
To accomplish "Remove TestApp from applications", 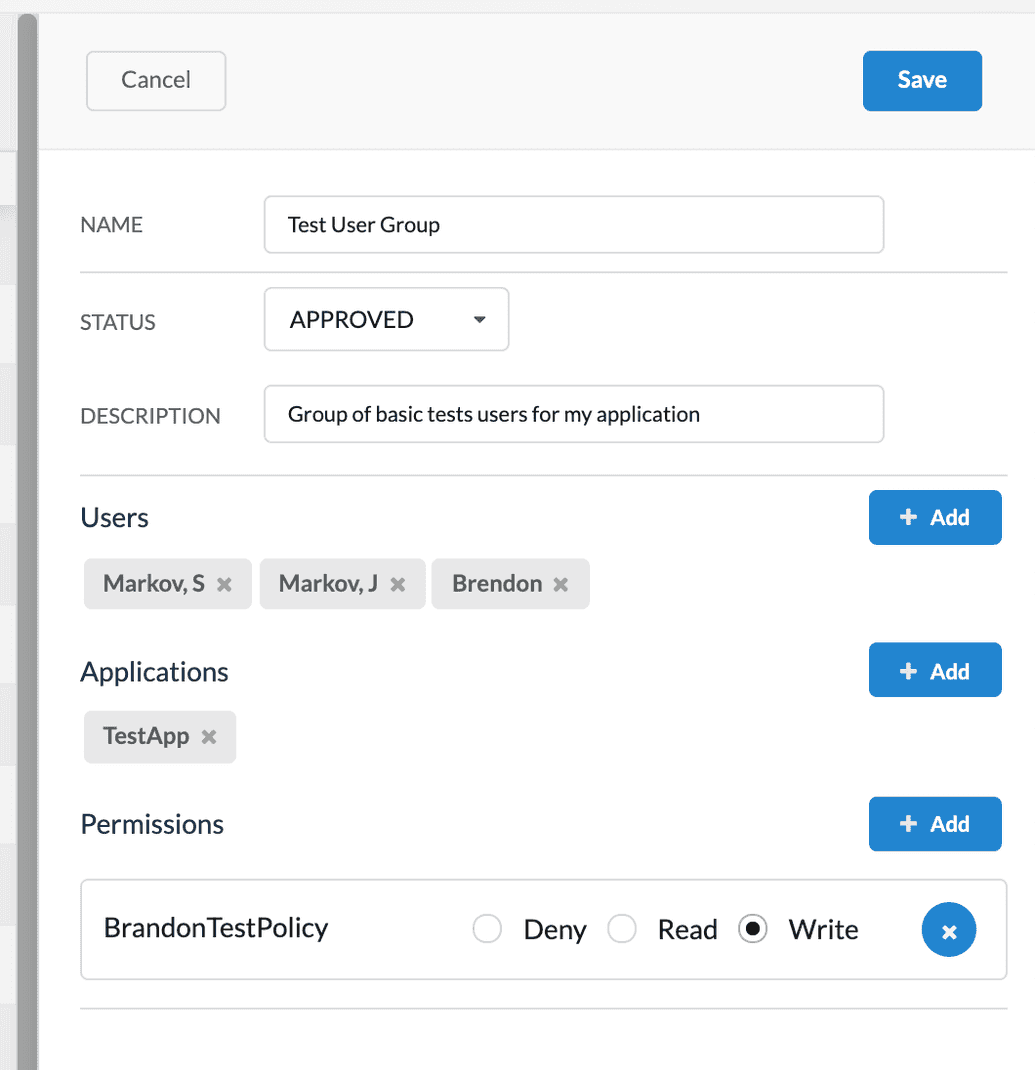I will pos(209,737).
